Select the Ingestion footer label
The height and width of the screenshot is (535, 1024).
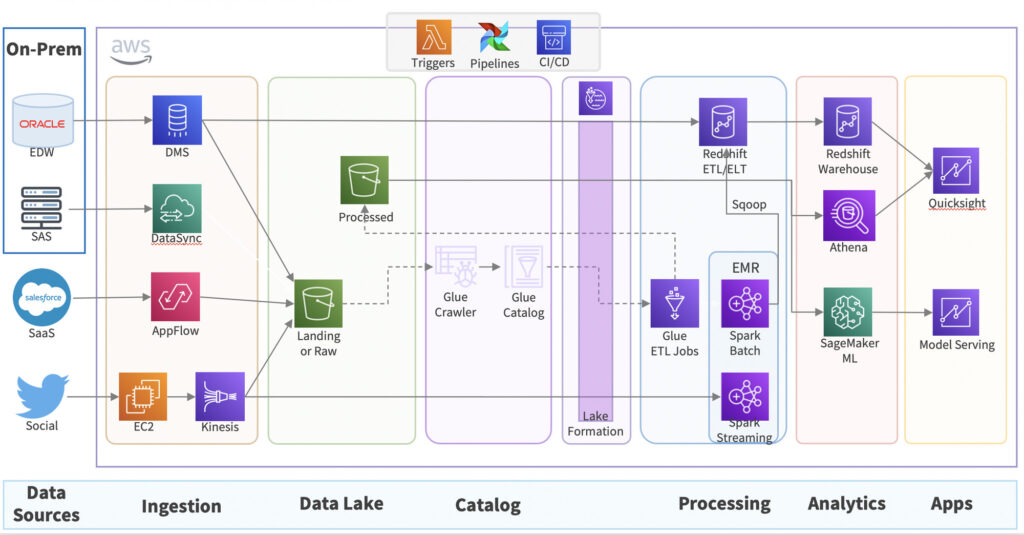point(181,506)
